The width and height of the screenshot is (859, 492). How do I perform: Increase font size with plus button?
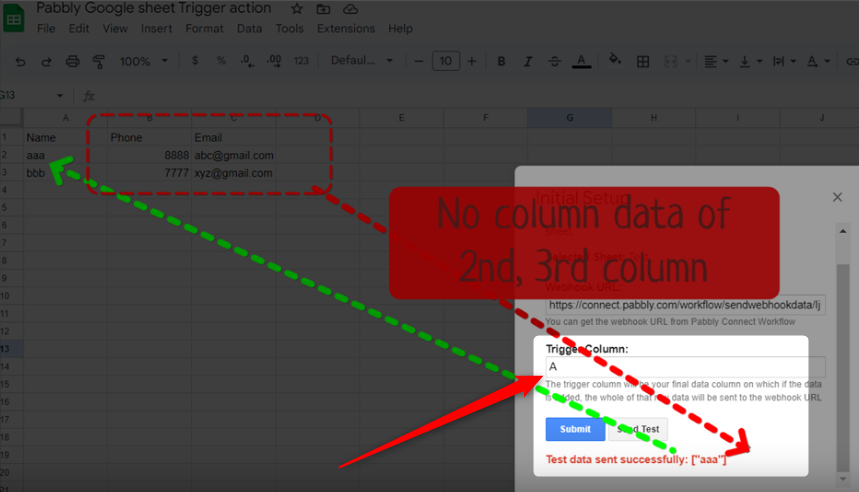coord(472,61)
